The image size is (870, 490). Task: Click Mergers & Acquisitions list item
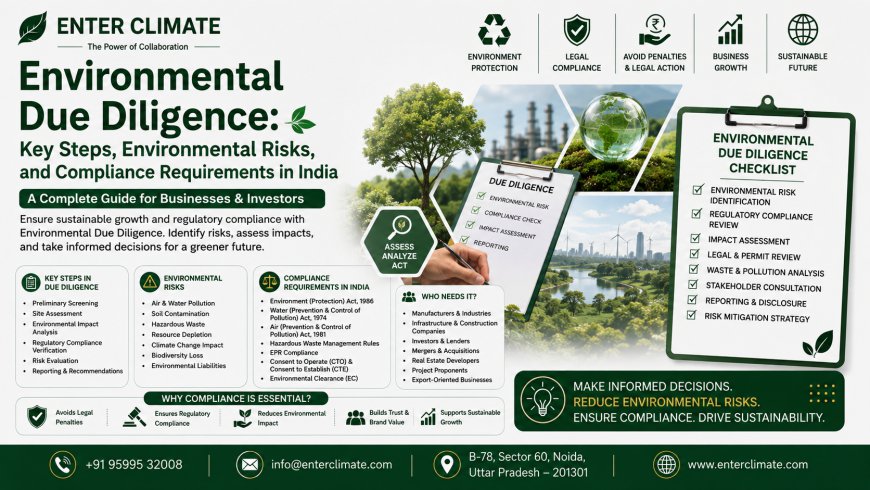(446, 351)
